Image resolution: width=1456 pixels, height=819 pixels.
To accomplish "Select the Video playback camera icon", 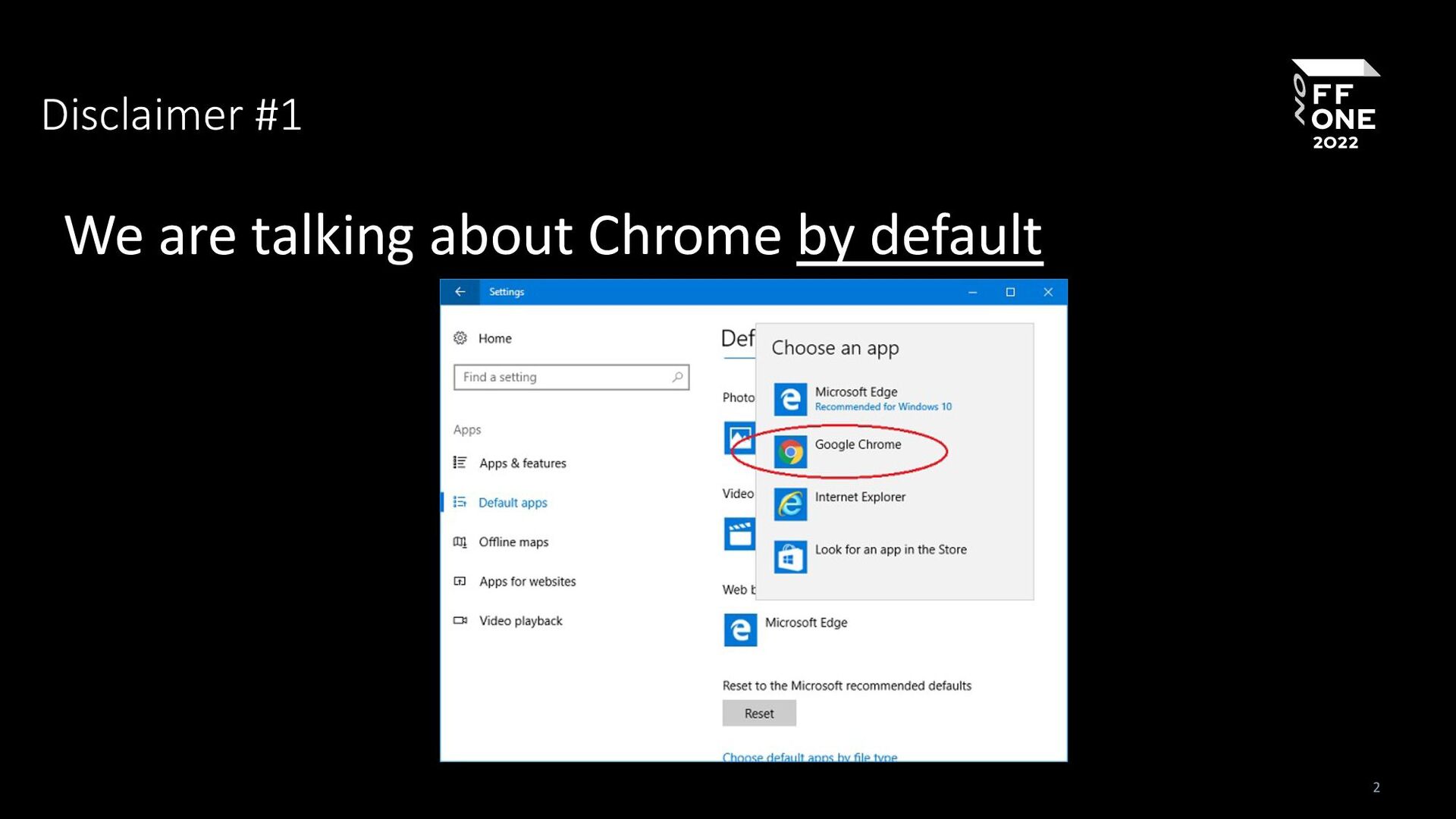I will pyautogui.click(x=460, y=620).
